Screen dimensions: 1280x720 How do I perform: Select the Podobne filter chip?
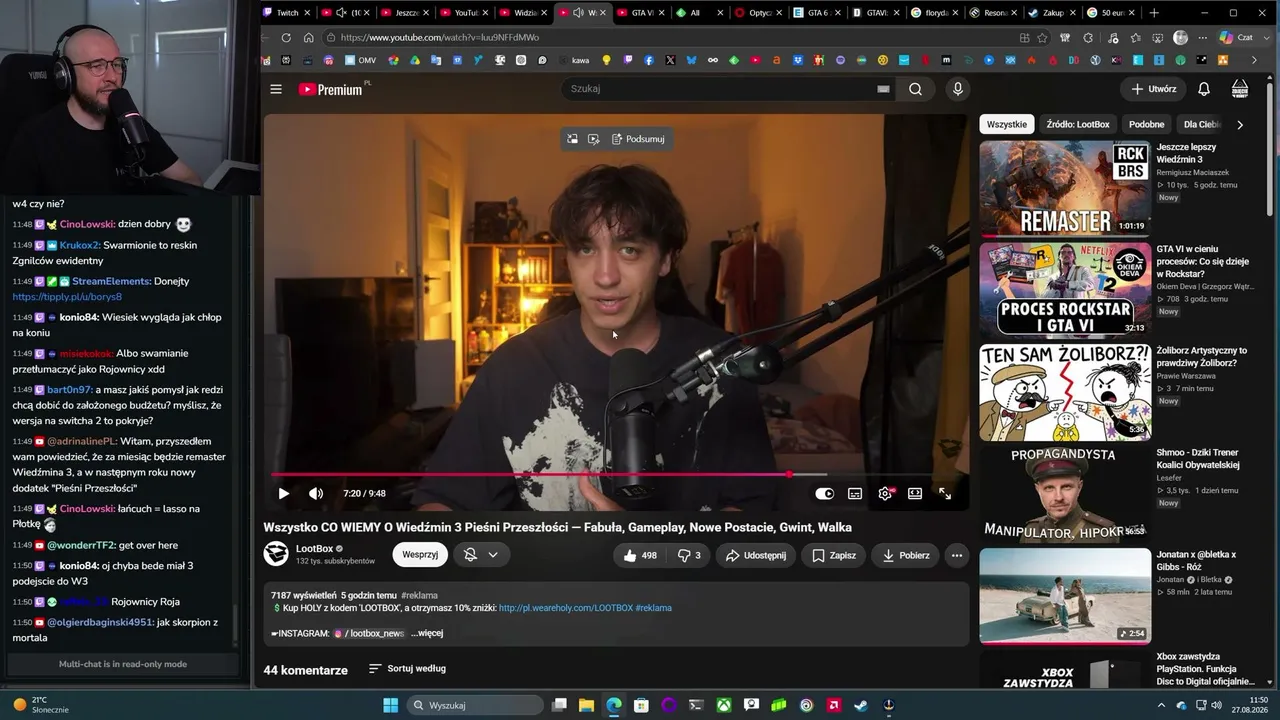1147,124
